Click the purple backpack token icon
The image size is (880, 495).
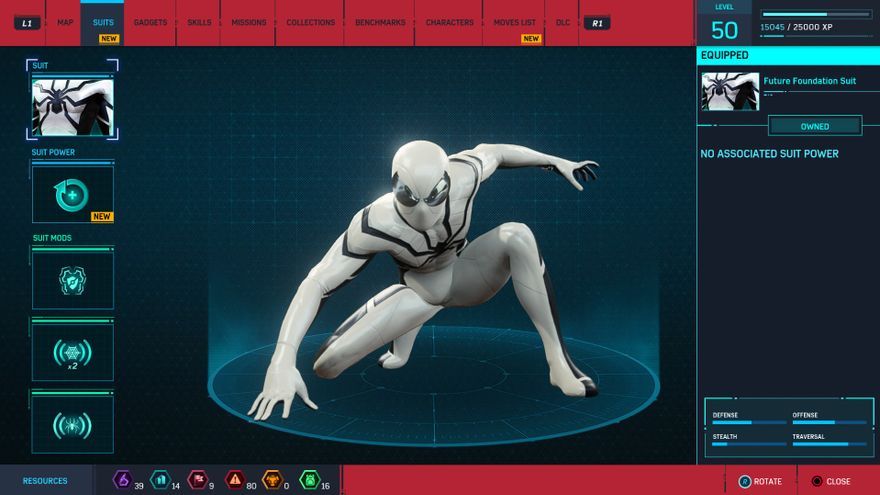pos(122,480)
